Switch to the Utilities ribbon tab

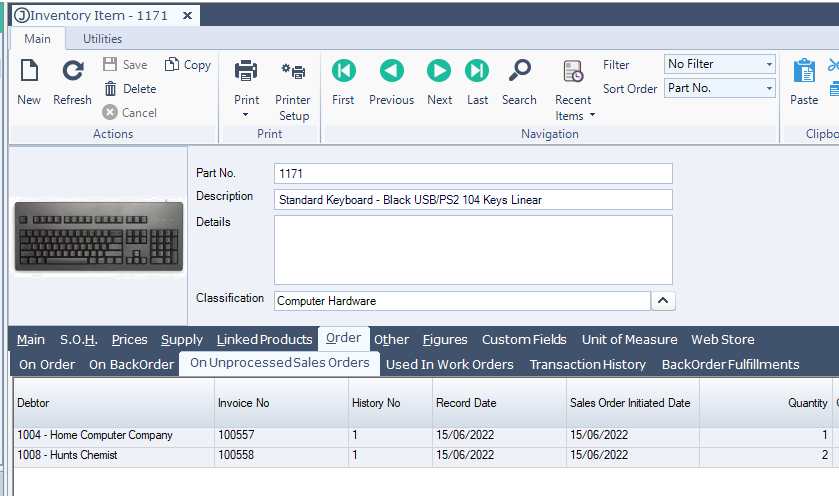click(x=102, y=39)
